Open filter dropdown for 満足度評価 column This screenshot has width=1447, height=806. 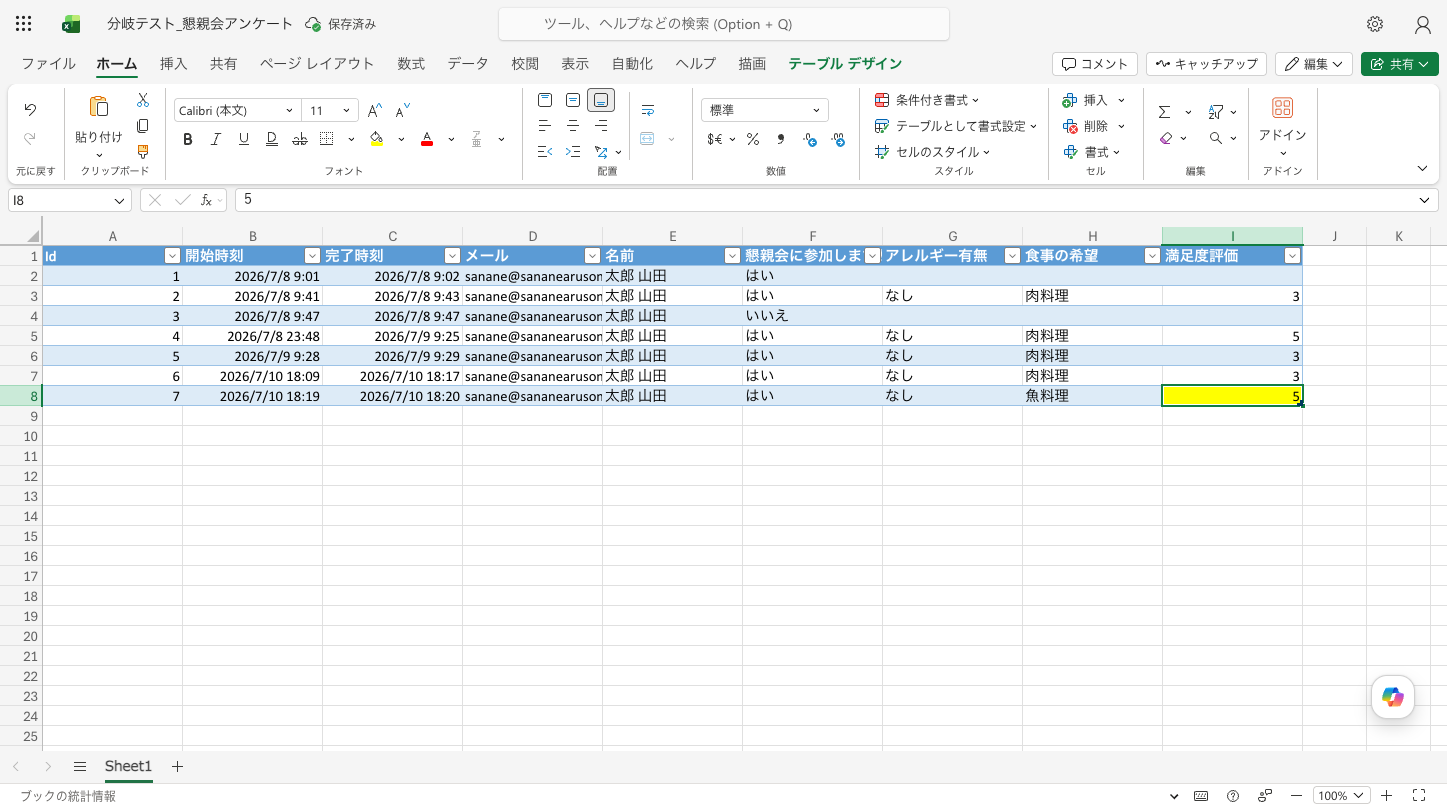coord(1292,256)
